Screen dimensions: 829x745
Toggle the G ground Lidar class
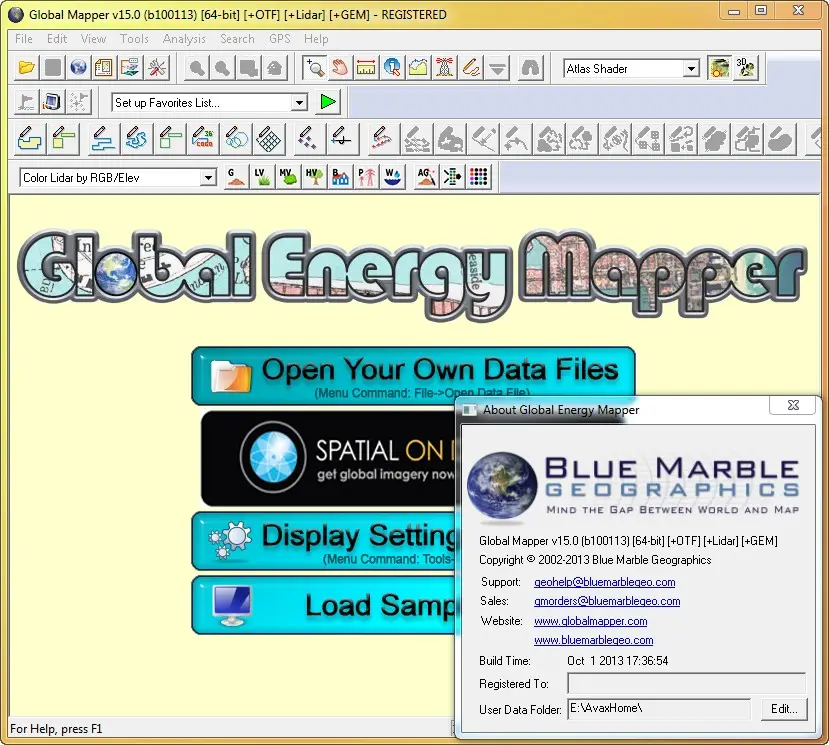(236, 177)
